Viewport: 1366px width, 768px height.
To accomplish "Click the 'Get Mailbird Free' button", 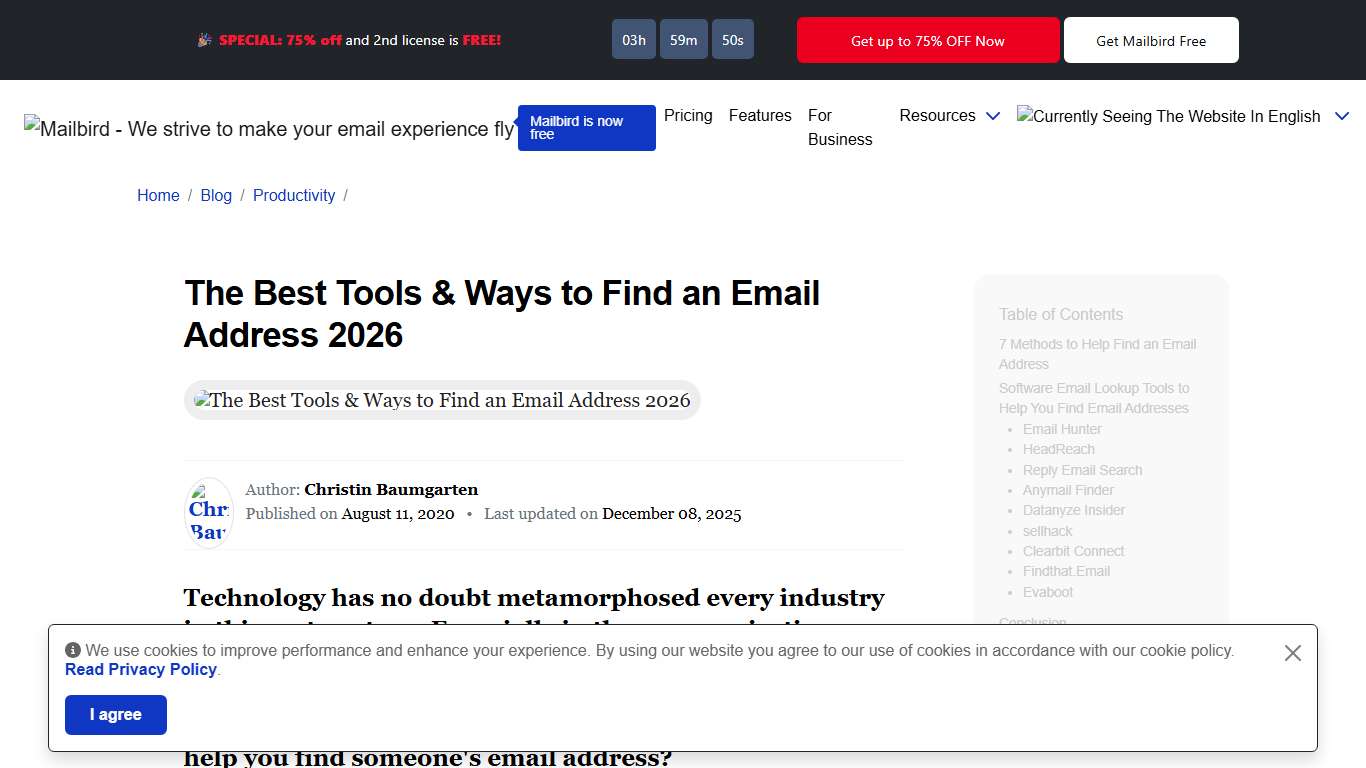I will pos(1151,40).
